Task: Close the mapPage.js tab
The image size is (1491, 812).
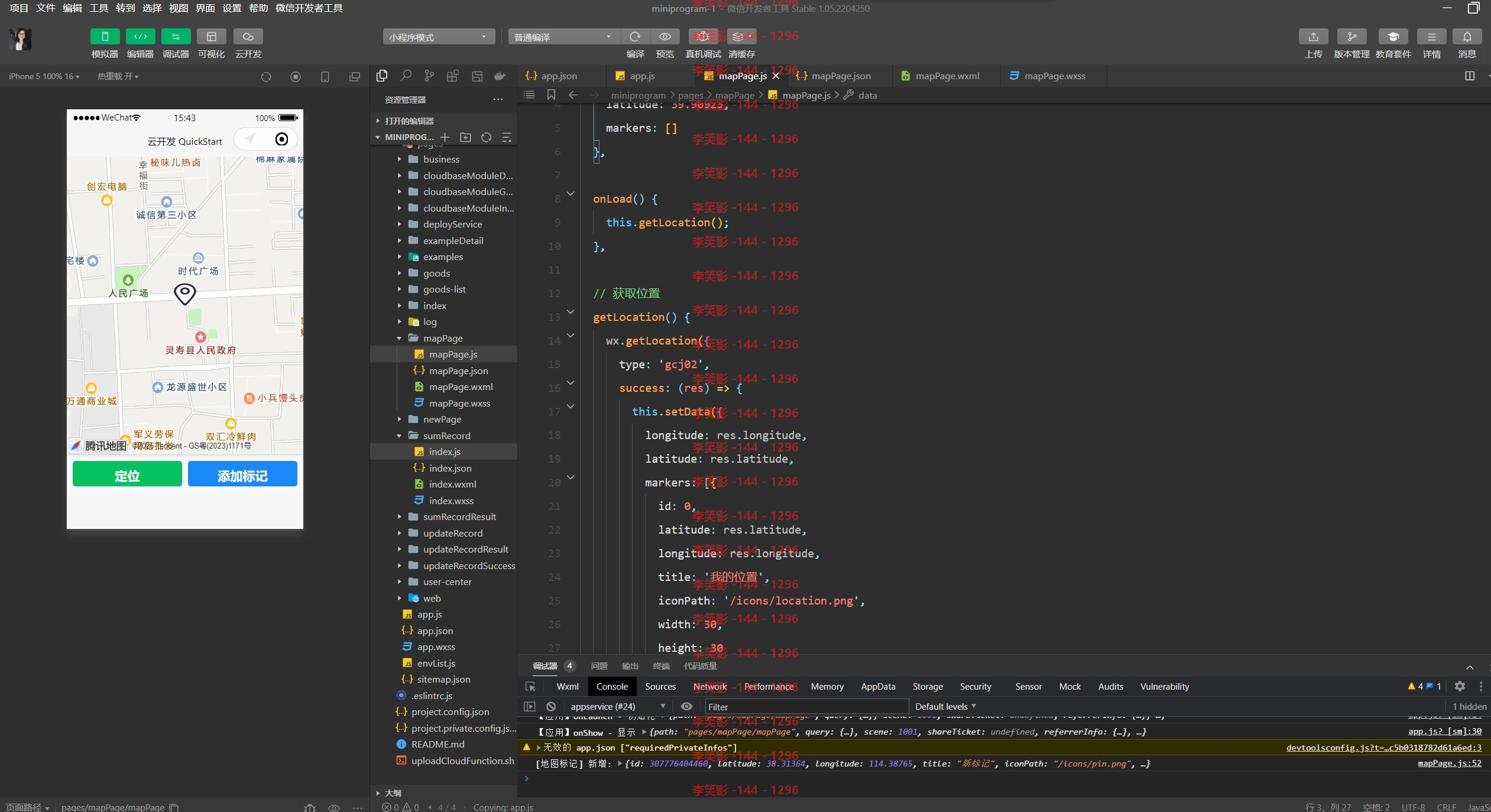Action: tap(776, 76)
